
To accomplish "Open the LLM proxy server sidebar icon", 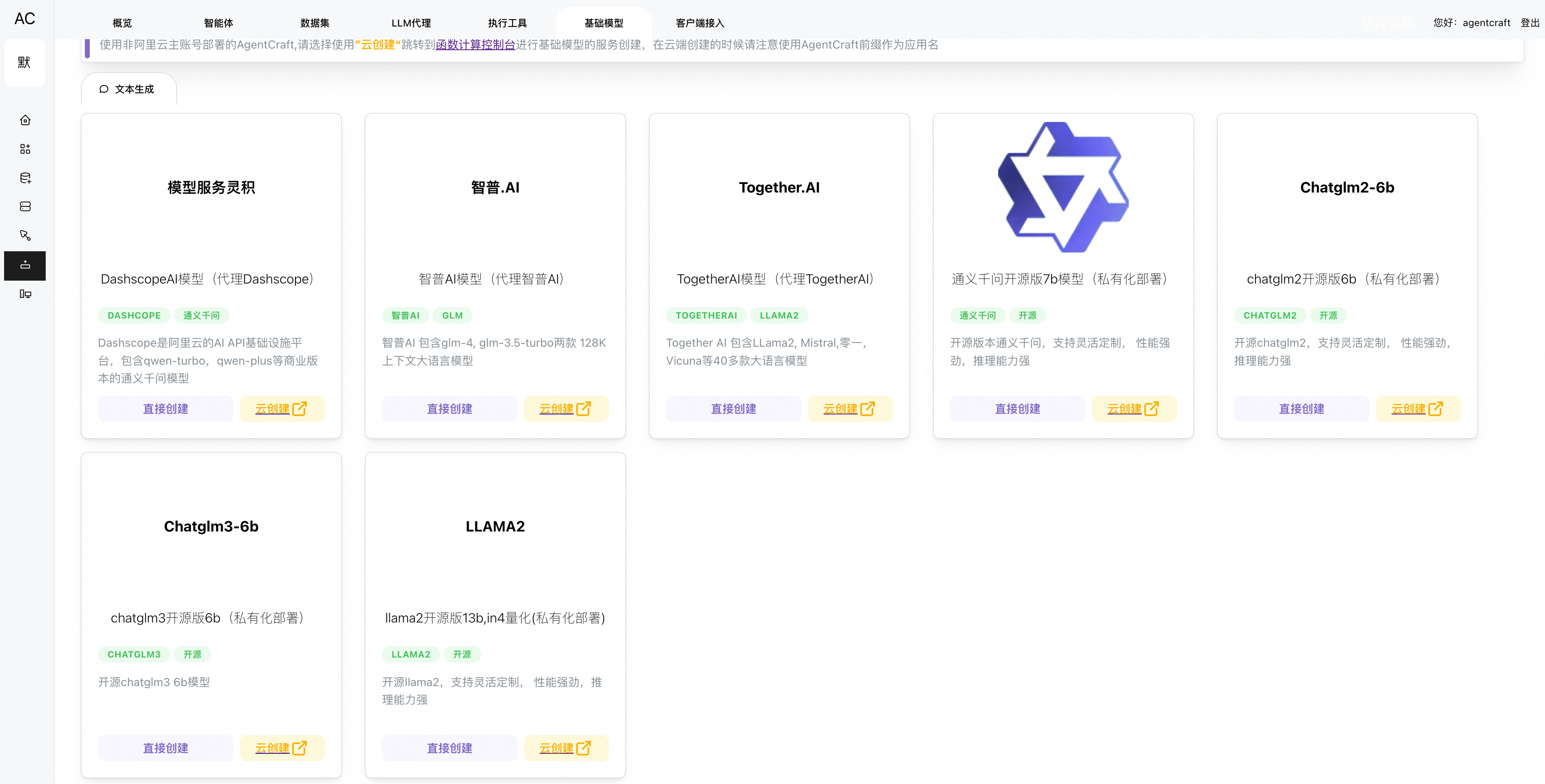I will click(25, 207).
